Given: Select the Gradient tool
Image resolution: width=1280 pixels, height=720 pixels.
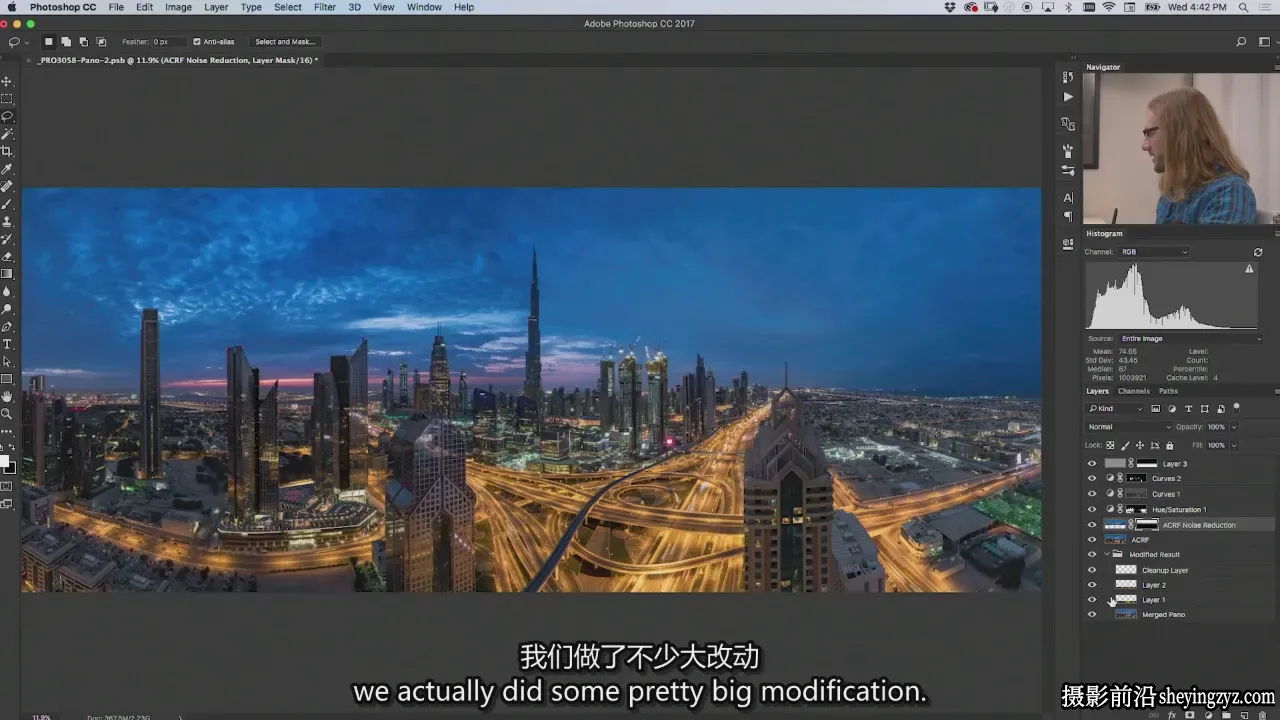Looking at the screenshot, I should pos(7,274).
